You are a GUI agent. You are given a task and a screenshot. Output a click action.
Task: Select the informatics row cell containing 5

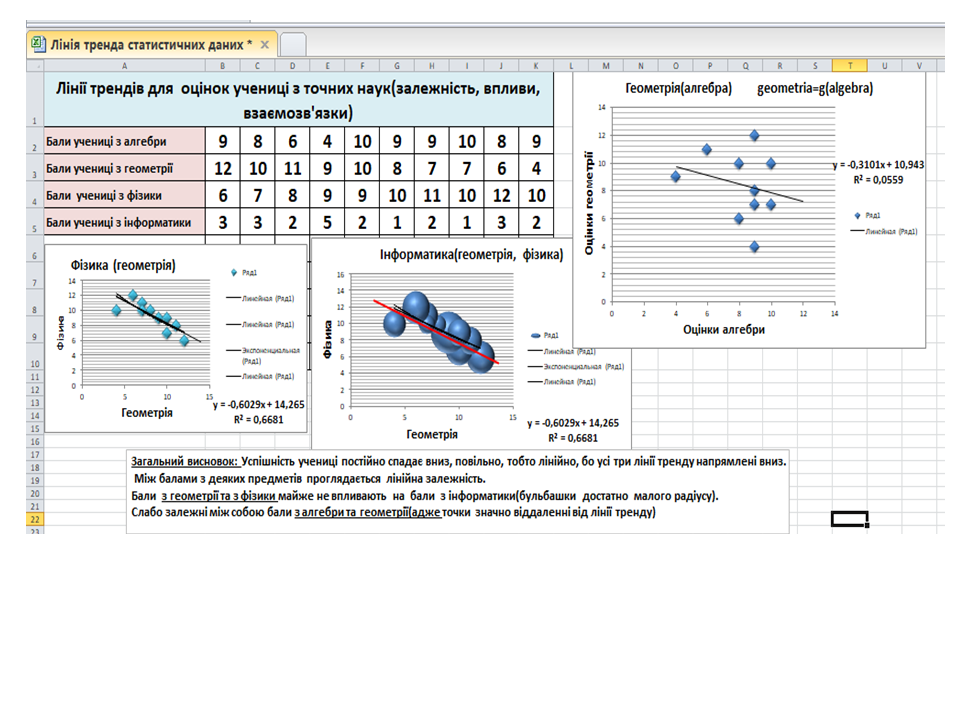328,222
